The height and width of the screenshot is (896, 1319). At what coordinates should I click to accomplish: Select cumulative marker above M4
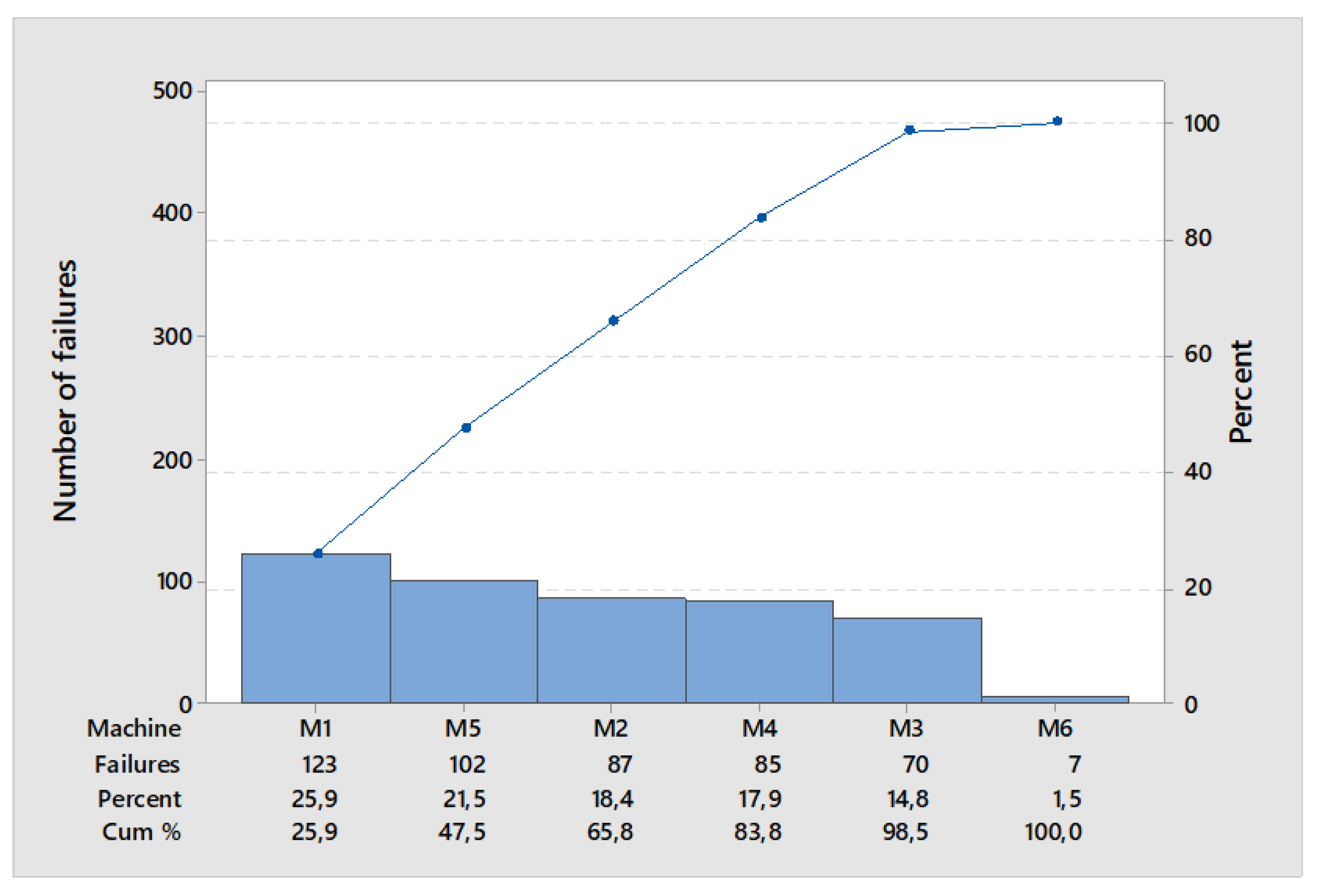pos(762,217)
